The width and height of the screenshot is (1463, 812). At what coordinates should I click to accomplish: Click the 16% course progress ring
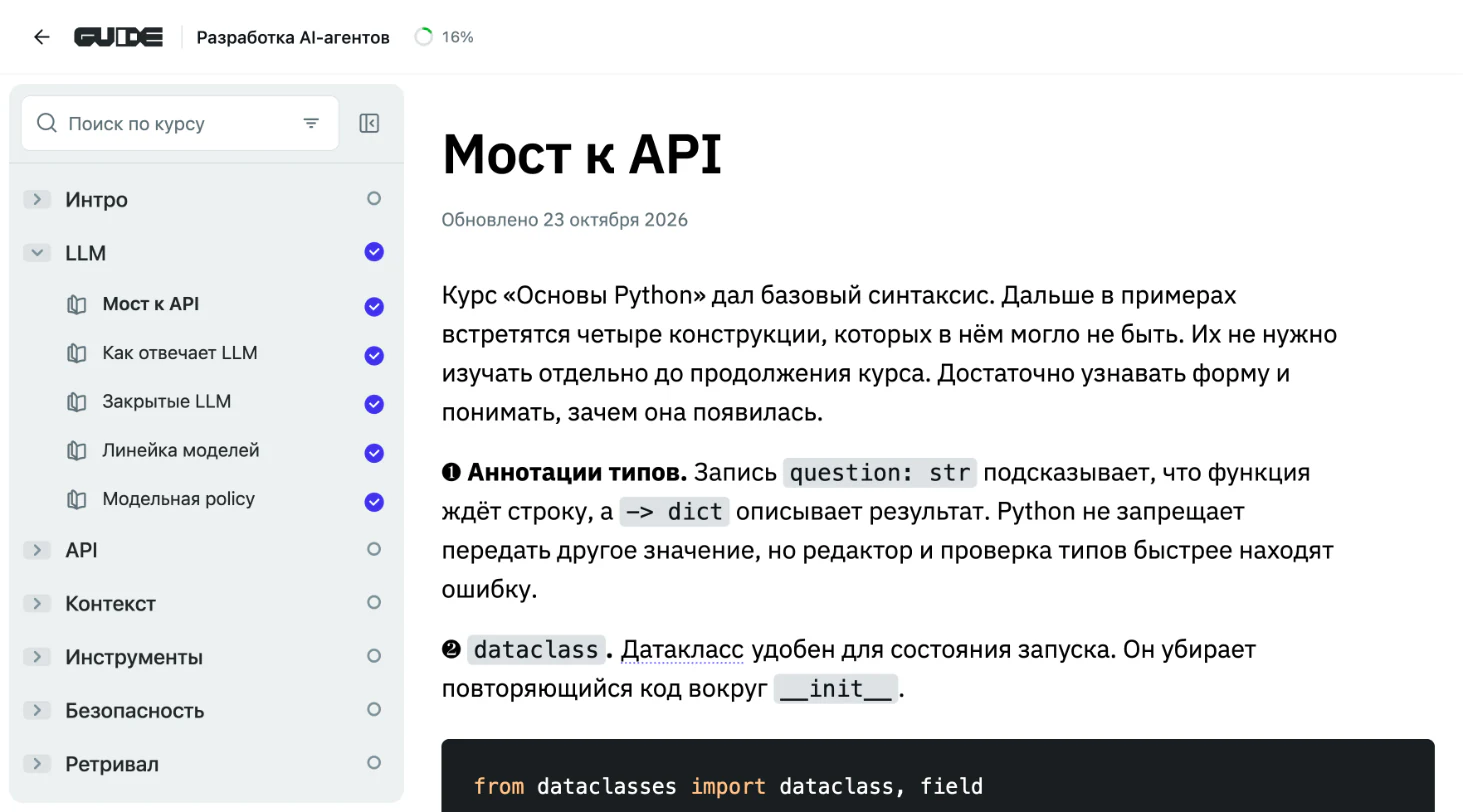[423, 37]
